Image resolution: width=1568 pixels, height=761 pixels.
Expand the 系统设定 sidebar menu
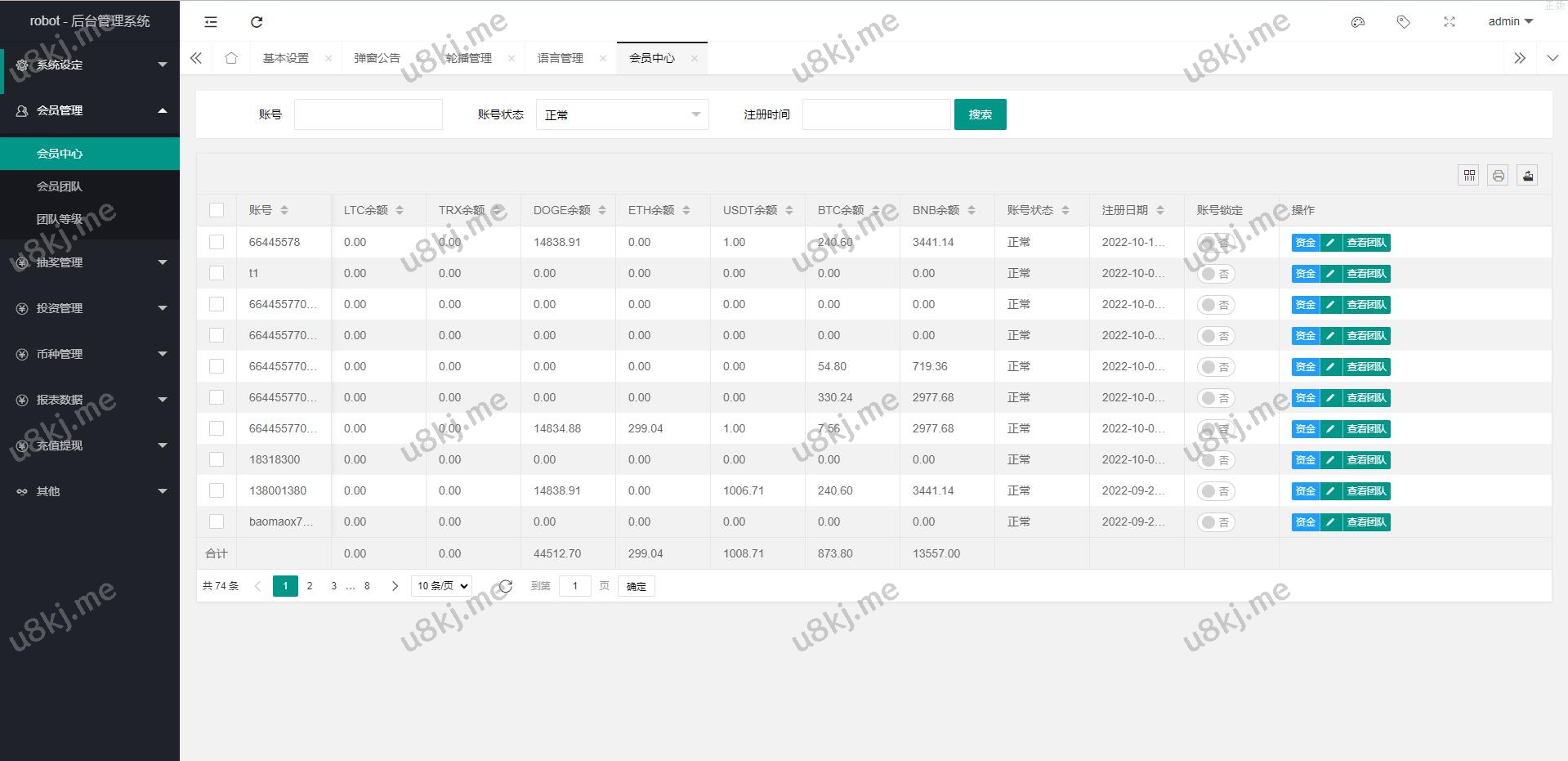tap(90, 65)
